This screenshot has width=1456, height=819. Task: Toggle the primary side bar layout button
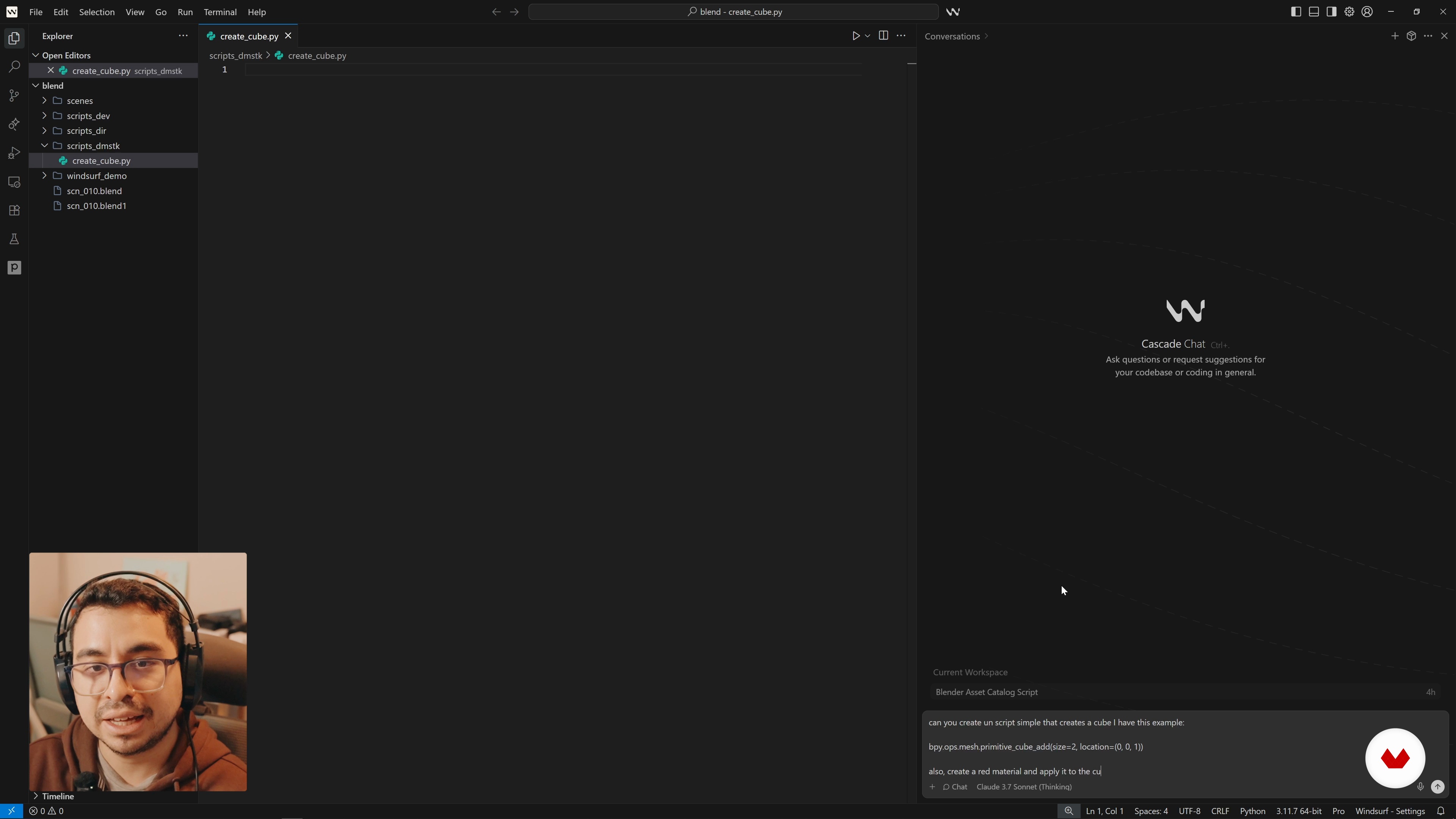(1296, 12)
